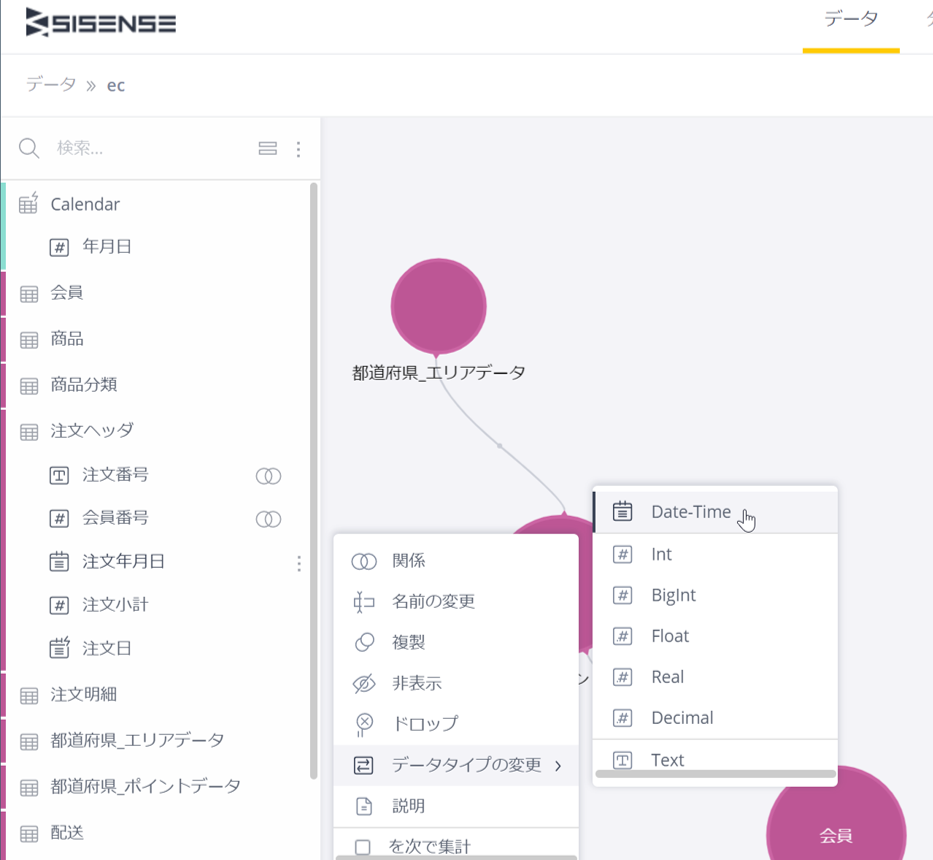This screenshot has height=860, width=933.
Task: Expand the 注文明細 table
Action: (x=83, y=695)
